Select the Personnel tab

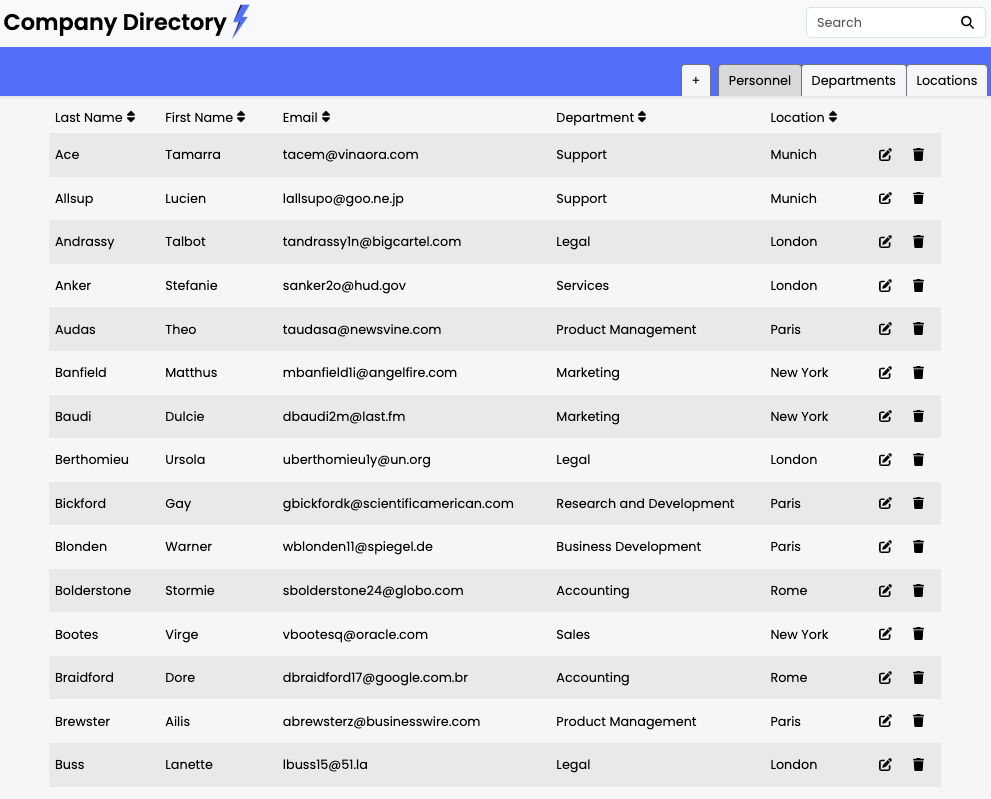coord(759,81)
